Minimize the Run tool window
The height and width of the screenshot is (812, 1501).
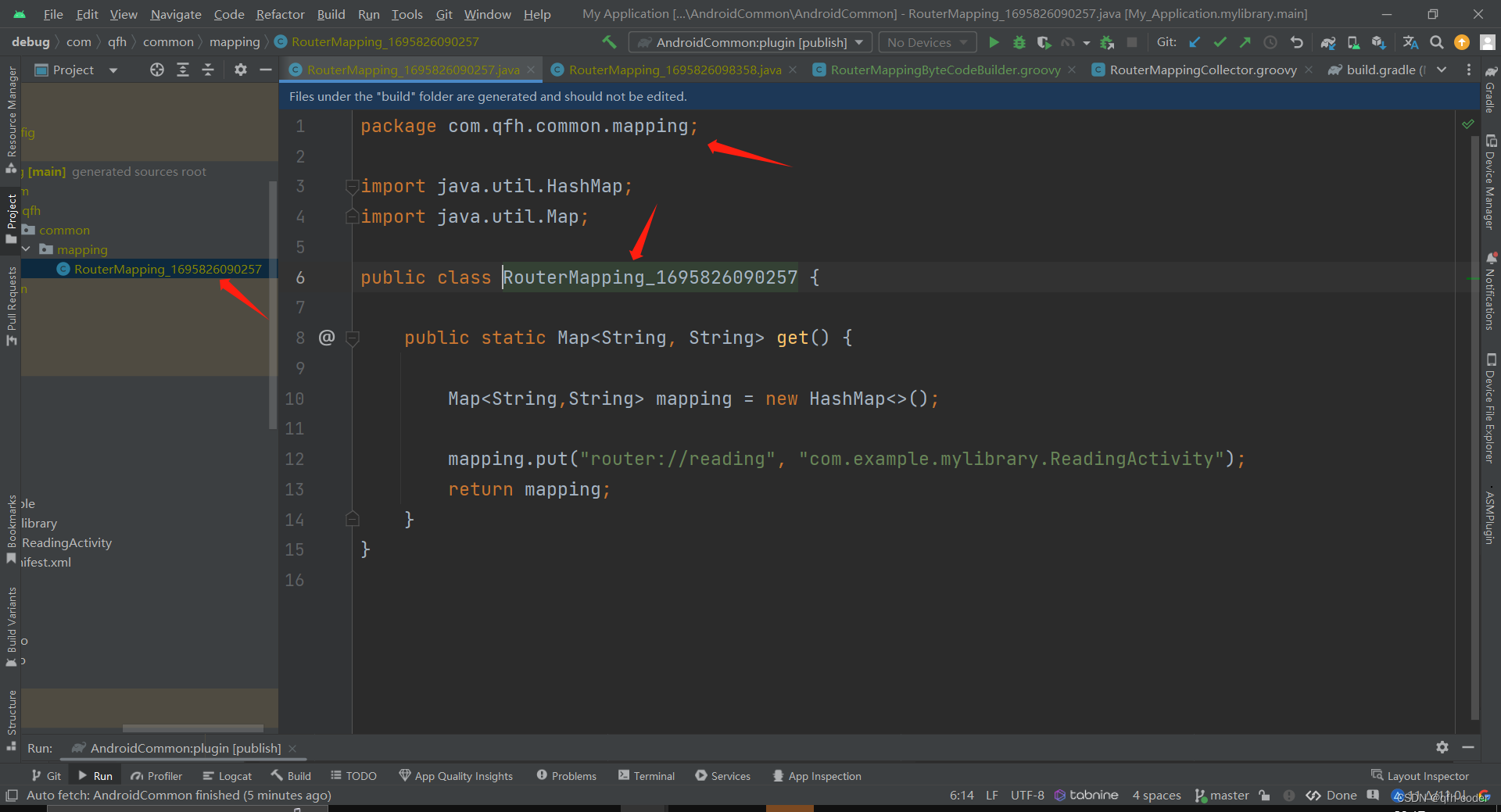pyautogui.click(x=1468, y=747)
